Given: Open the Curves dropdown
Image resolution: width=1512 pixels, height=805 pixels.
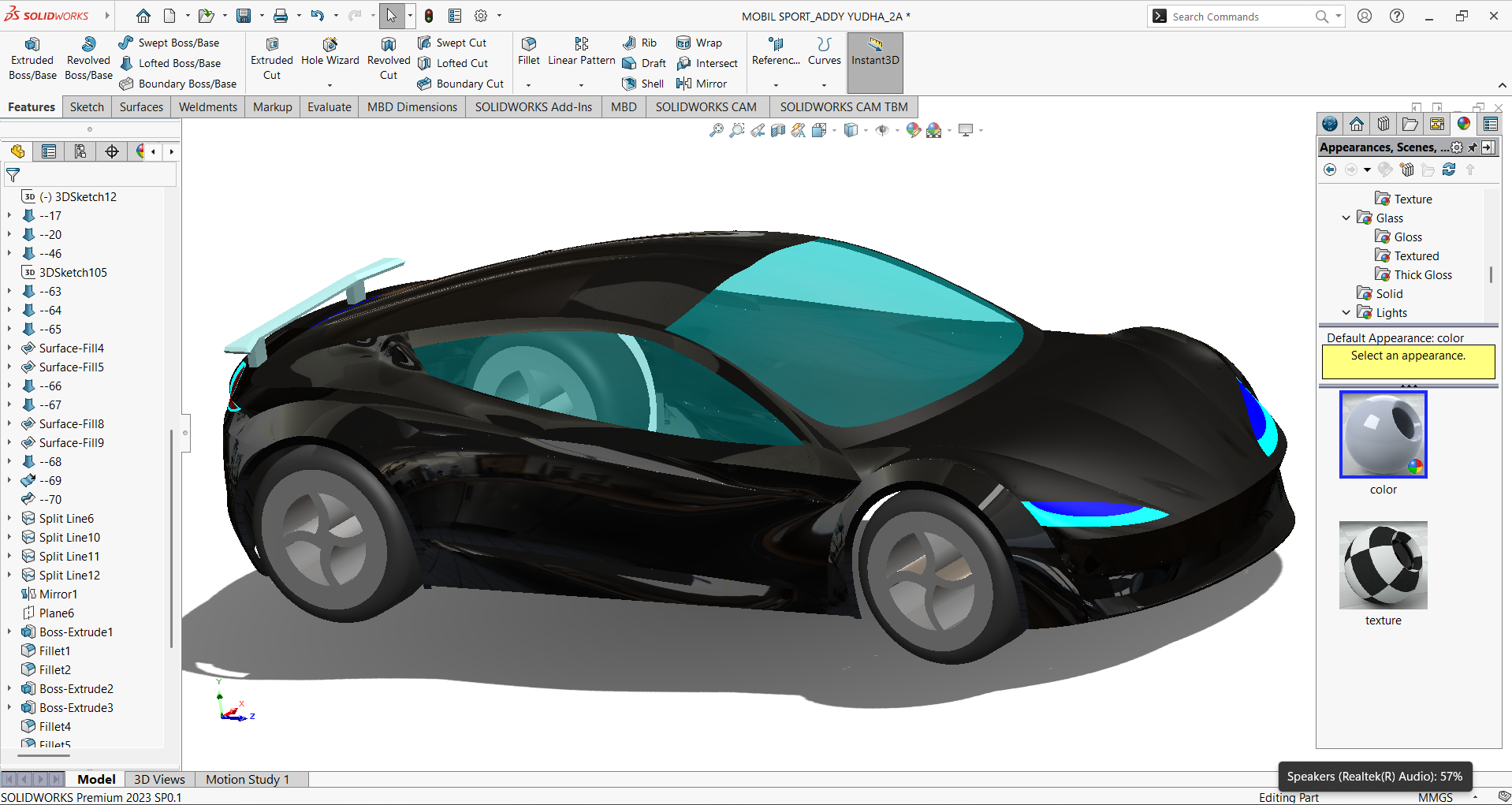Looking at the screenshot, I should (825, 84).
